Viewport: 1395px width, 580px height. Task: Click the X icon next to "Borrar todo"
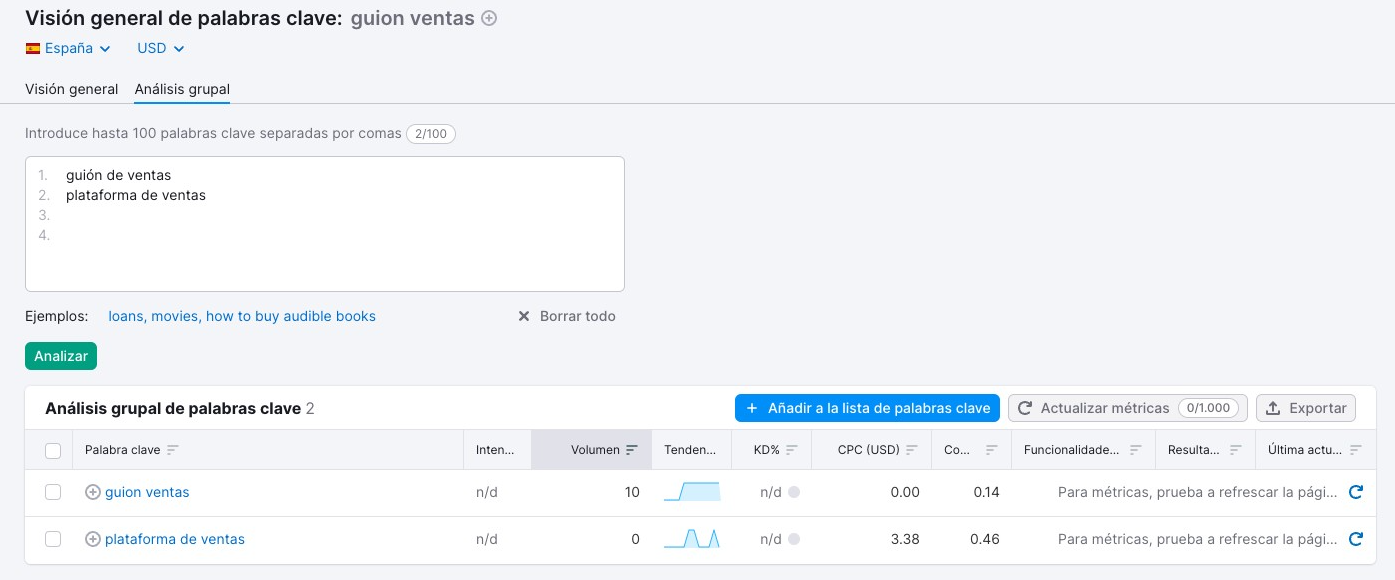pyautogui.click(x=523, y=316)
